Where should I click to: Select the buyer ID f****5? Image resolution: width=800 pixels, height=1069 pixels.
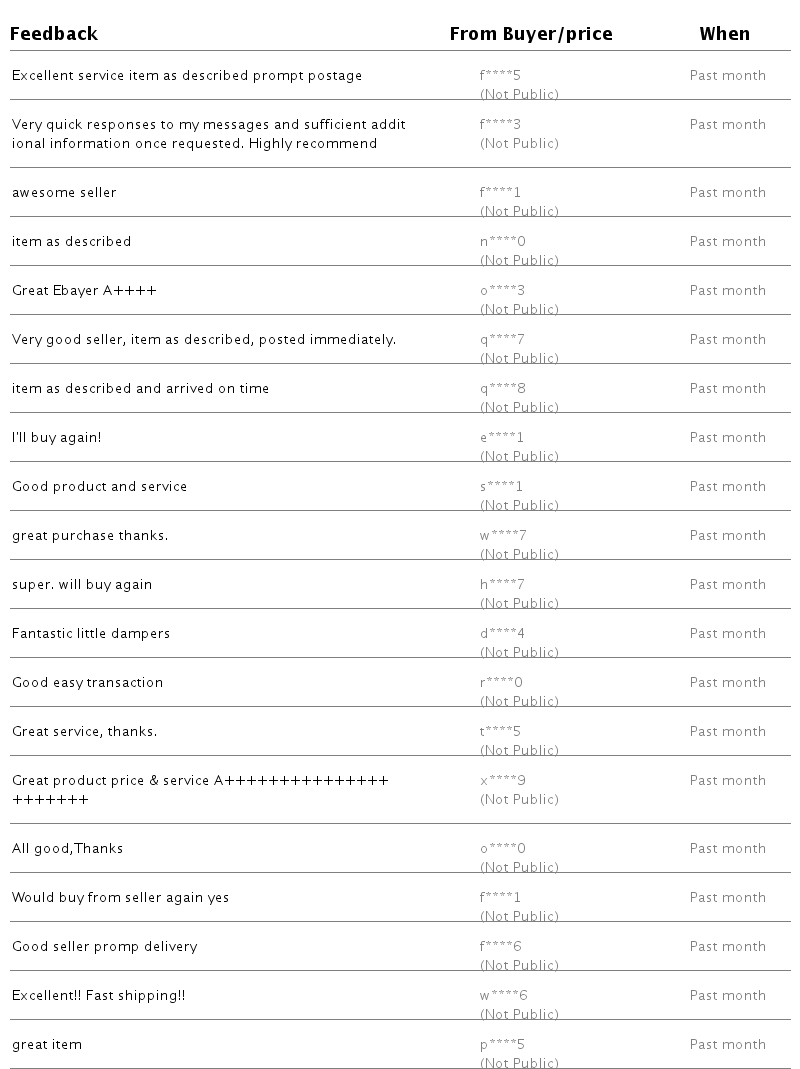(x=500, y=75)
